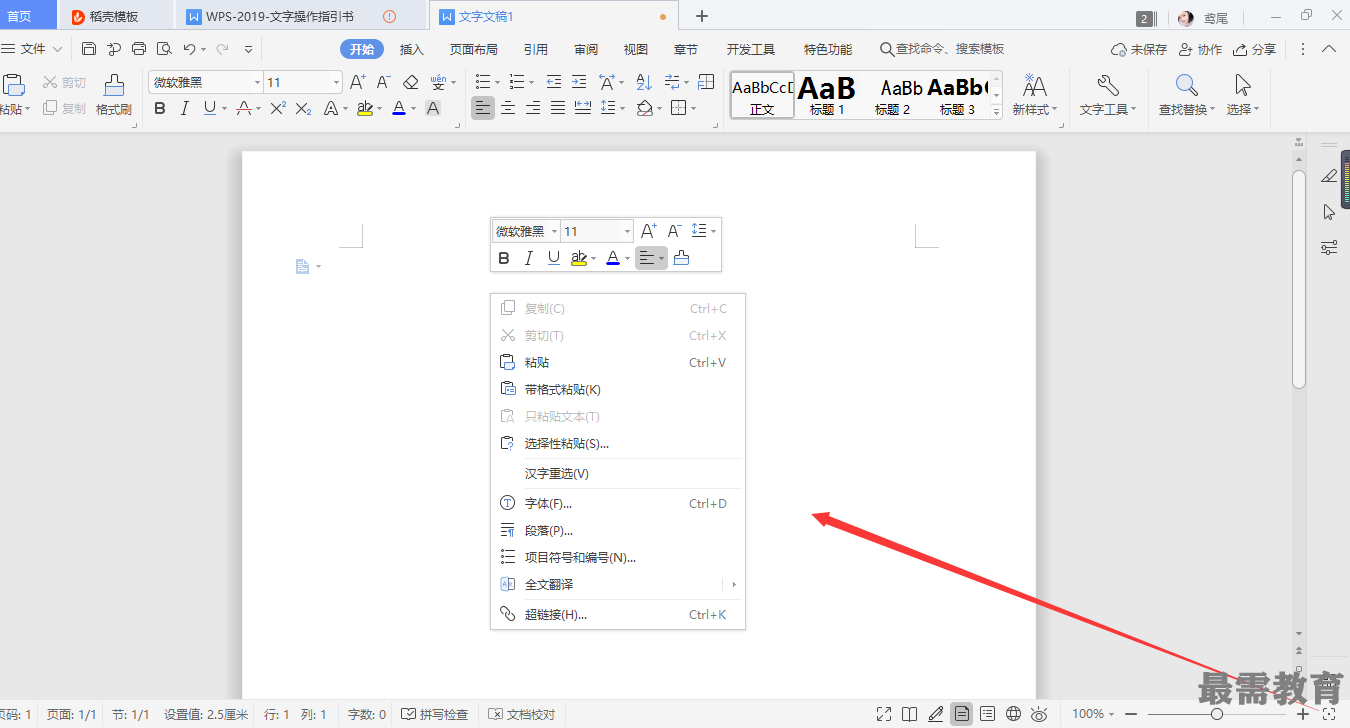The image size is (1350, 728).
Task: Open ribbon font name dropdown 微软雅黑
Action: [257, 82]
